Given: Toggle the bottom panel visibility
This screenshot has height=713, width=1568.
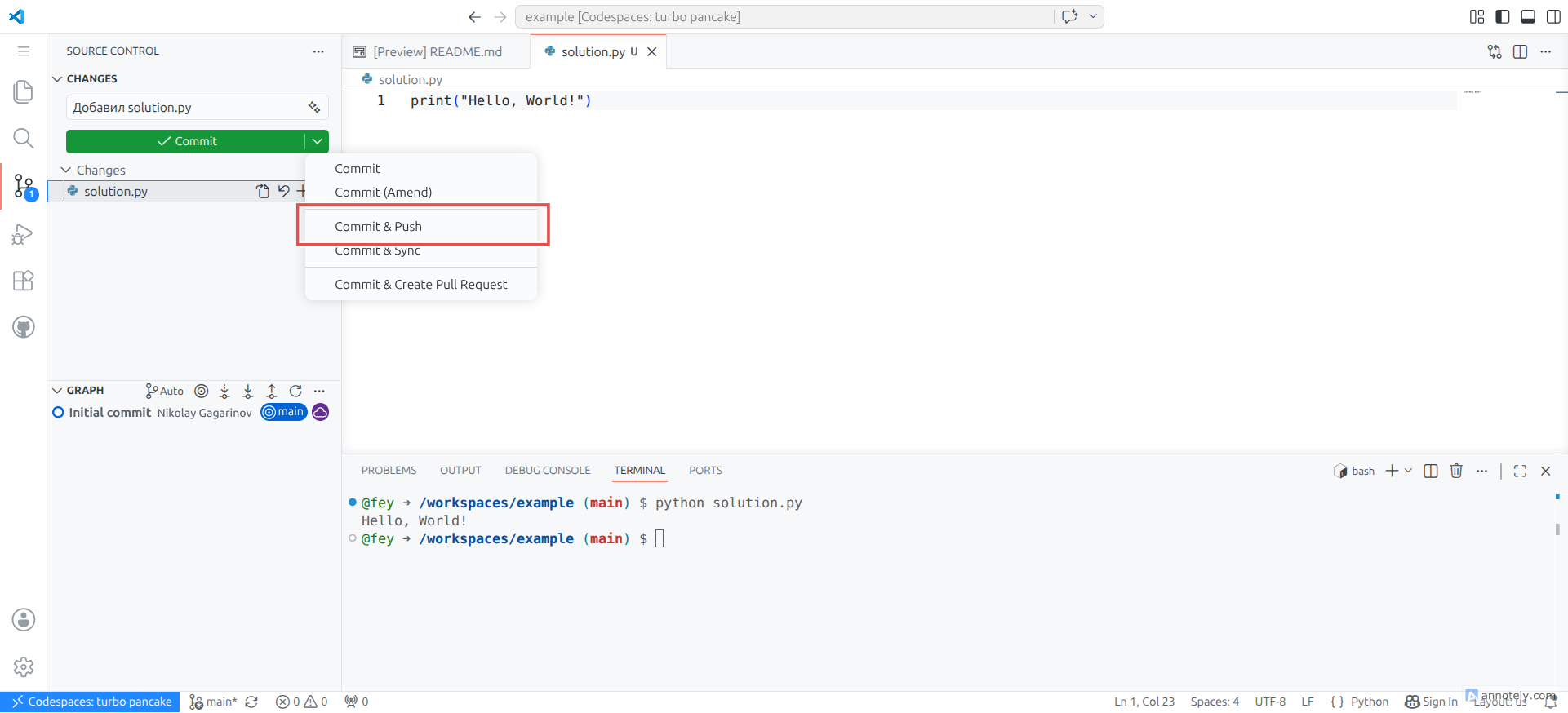Looking at the screenshot, I should [x=1528, y=16].
